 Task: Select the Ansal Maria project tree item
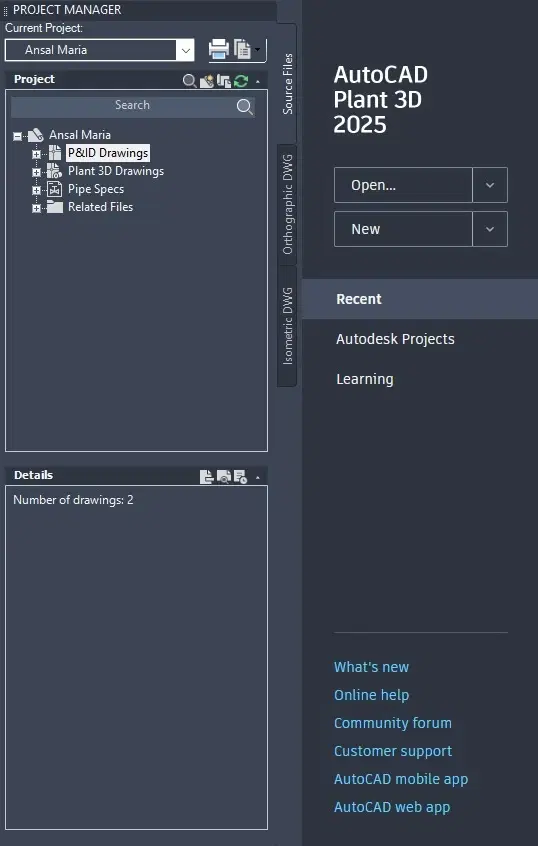pyautogui.click(x=80, y=135)
